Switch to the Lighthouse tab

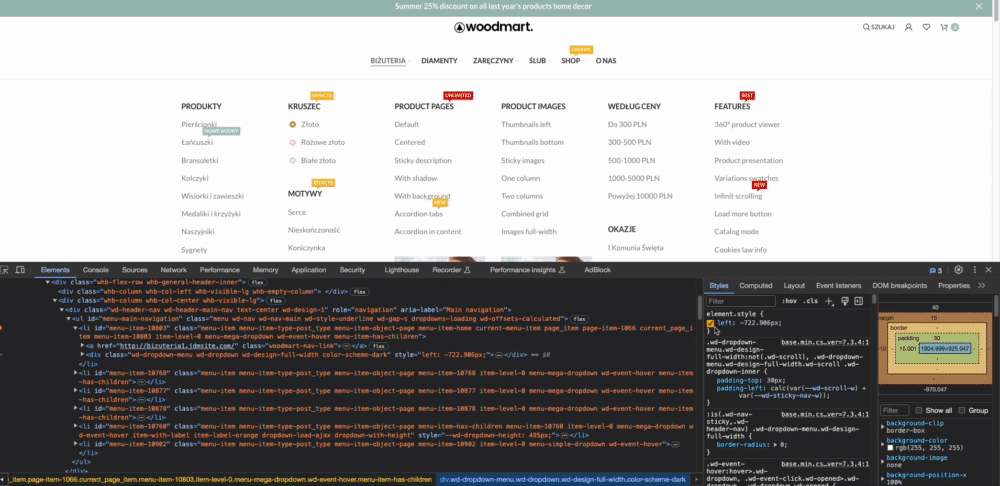402,270
